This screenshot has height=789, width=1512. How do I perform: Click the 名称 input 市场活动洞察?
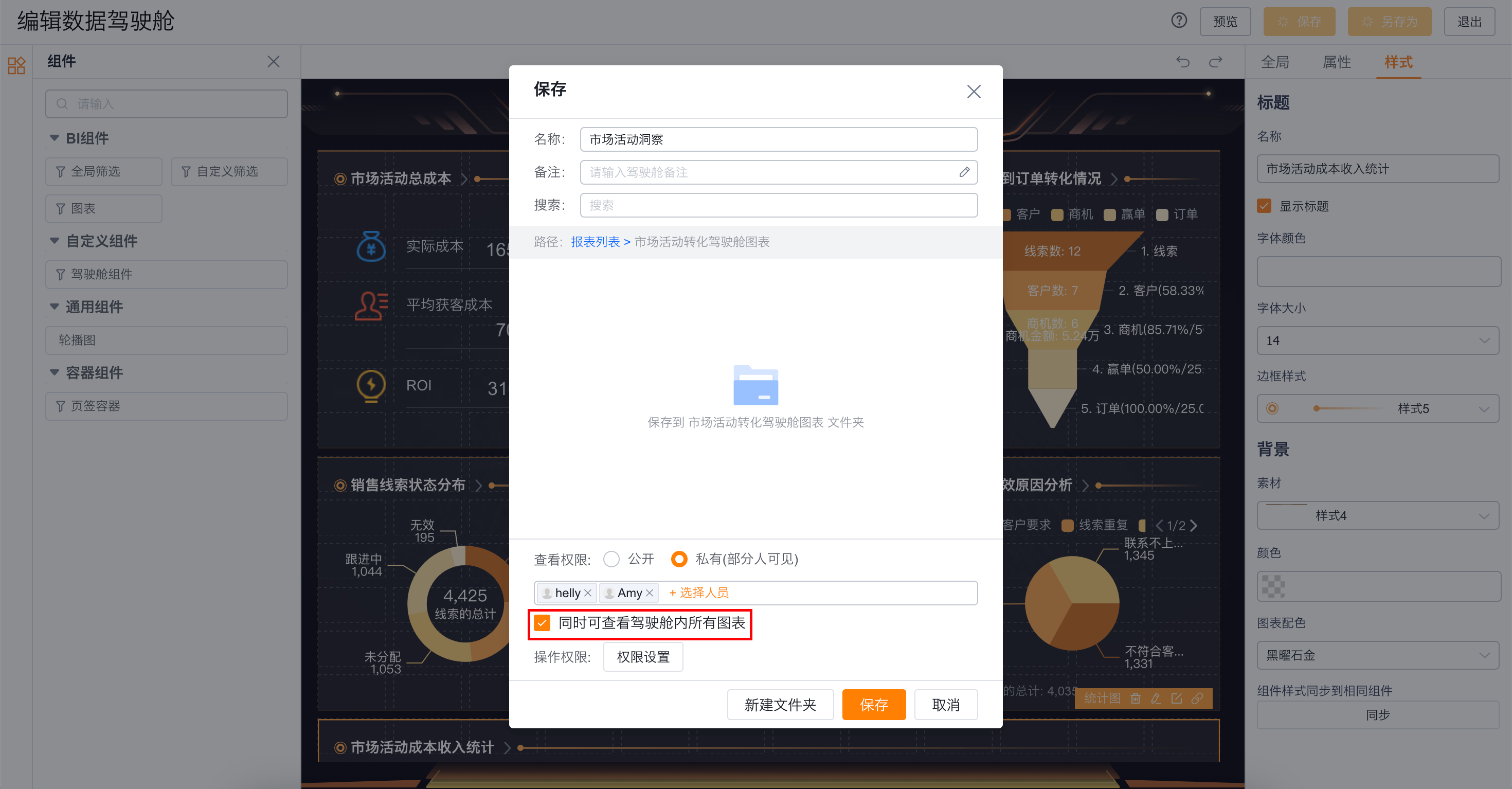click(x=778, y=140)
